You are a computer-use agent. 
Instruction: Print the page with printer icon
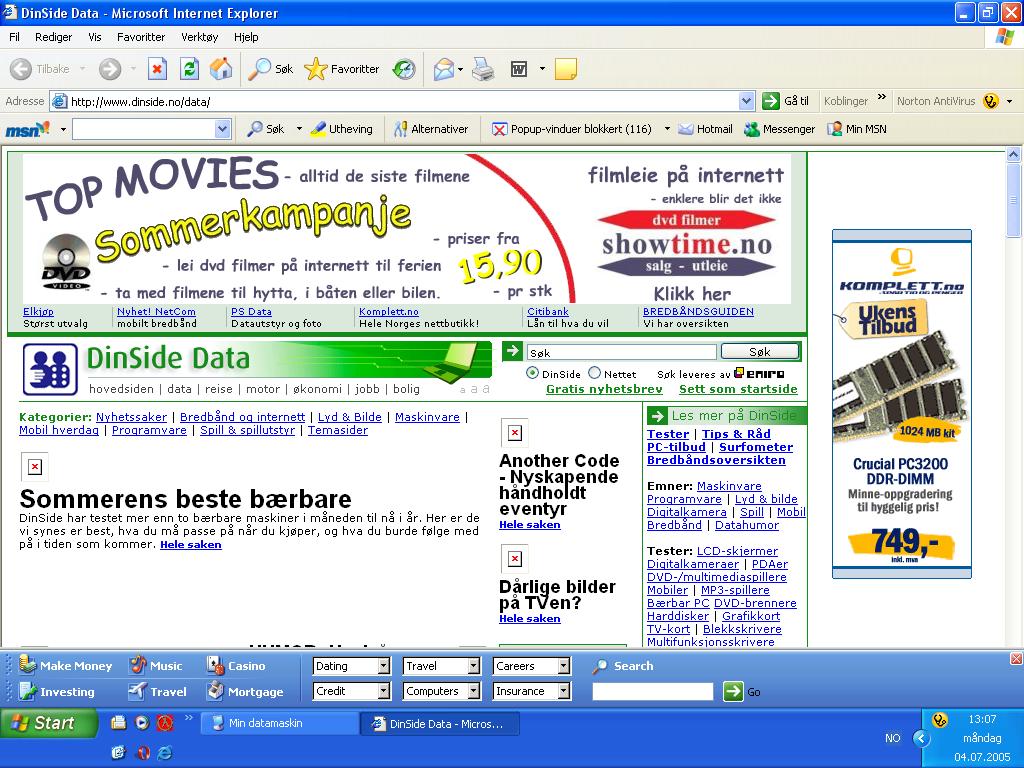pyautogui.click(x=483, y=69)
